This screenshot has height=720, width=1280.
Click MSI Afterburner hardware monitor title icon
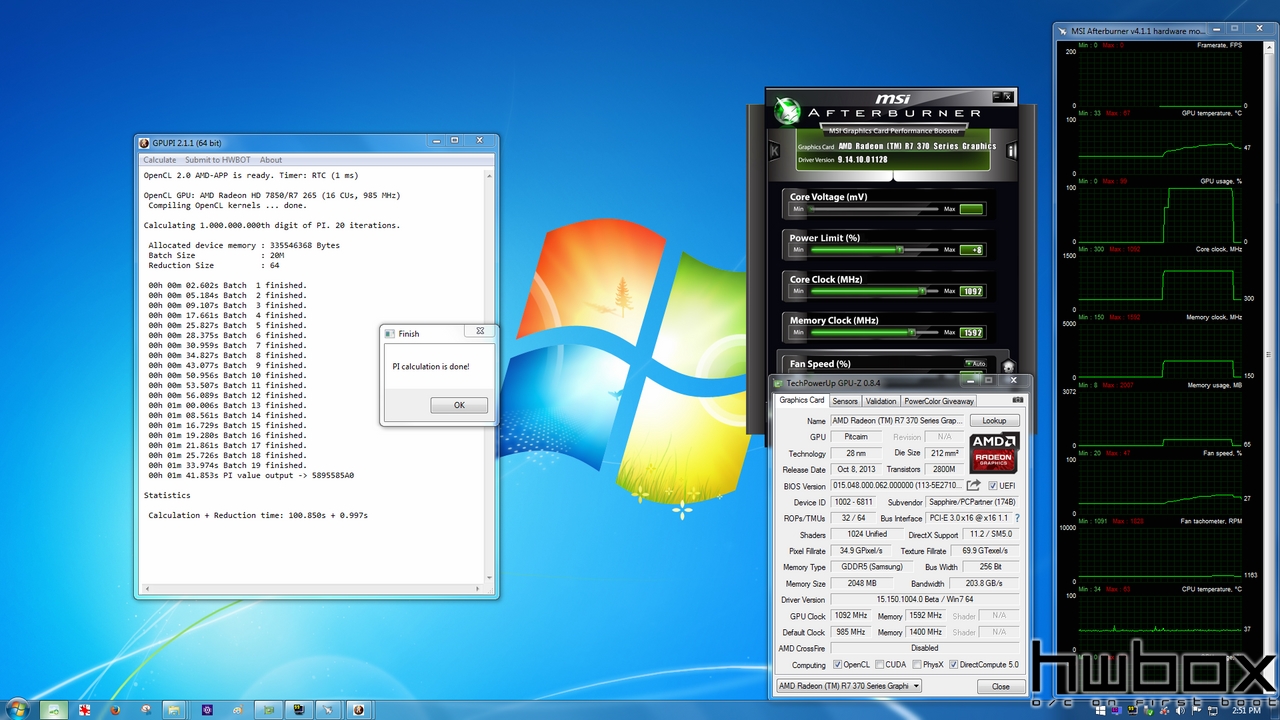click(1064, 31)
